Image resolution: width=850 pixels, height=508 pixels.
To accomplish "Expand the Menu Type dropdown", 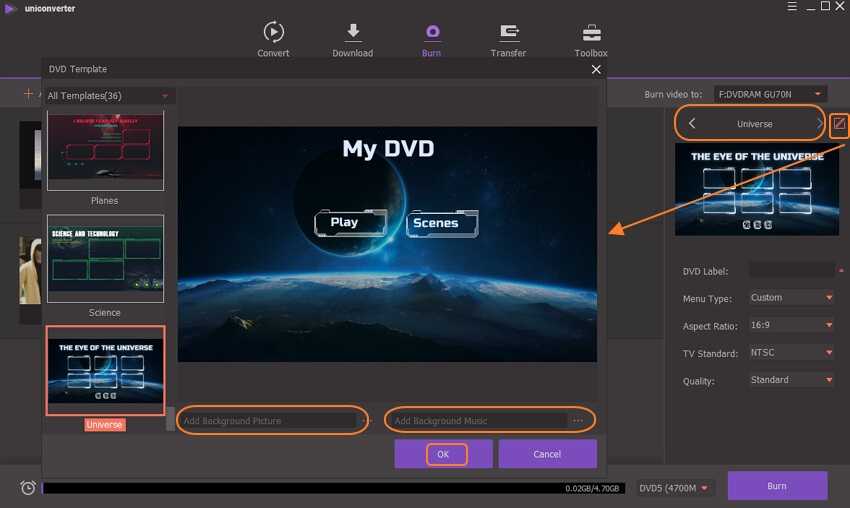I will pyautogui.click(x=791, y=298).
